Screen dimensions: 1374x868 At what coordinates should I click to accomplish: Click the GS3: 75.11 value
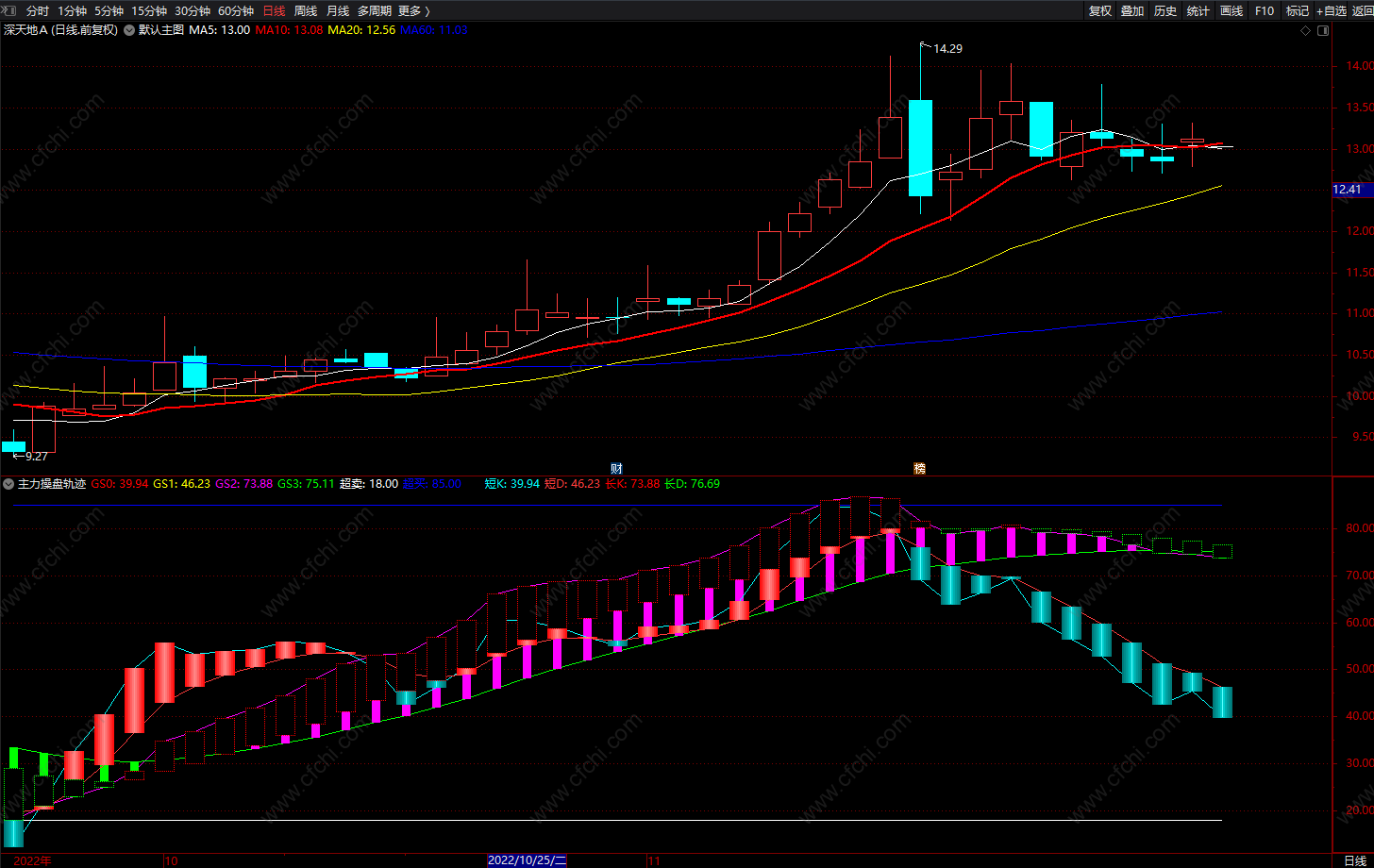pyautogui.click(x=307, y=484)
